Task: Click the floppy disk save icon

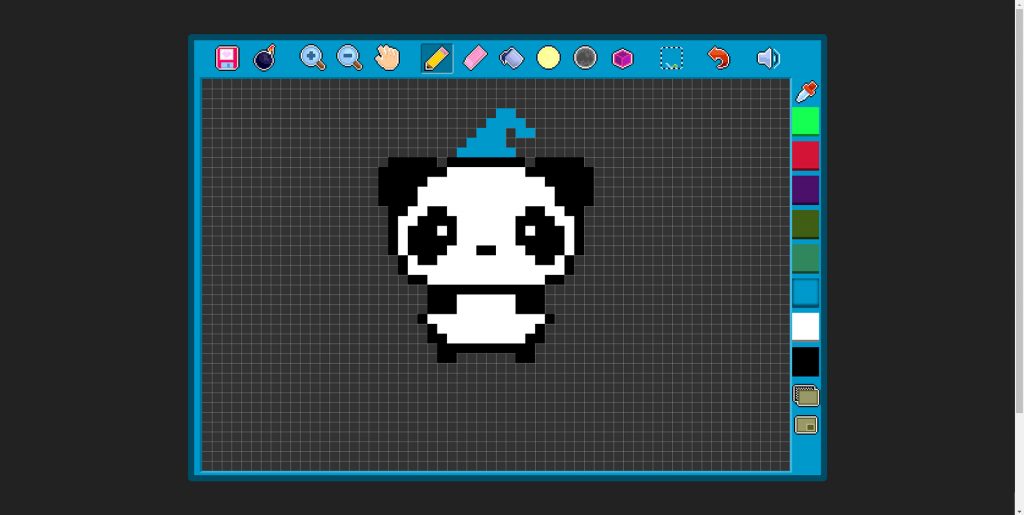Action: 227,58
